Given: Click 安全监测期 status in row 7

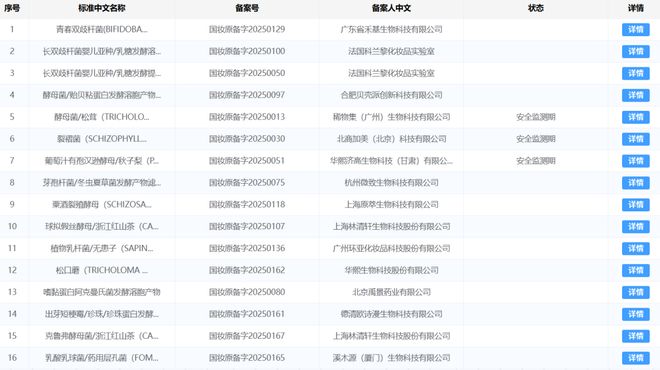Looking at the screenshot, I should (536, 161).
